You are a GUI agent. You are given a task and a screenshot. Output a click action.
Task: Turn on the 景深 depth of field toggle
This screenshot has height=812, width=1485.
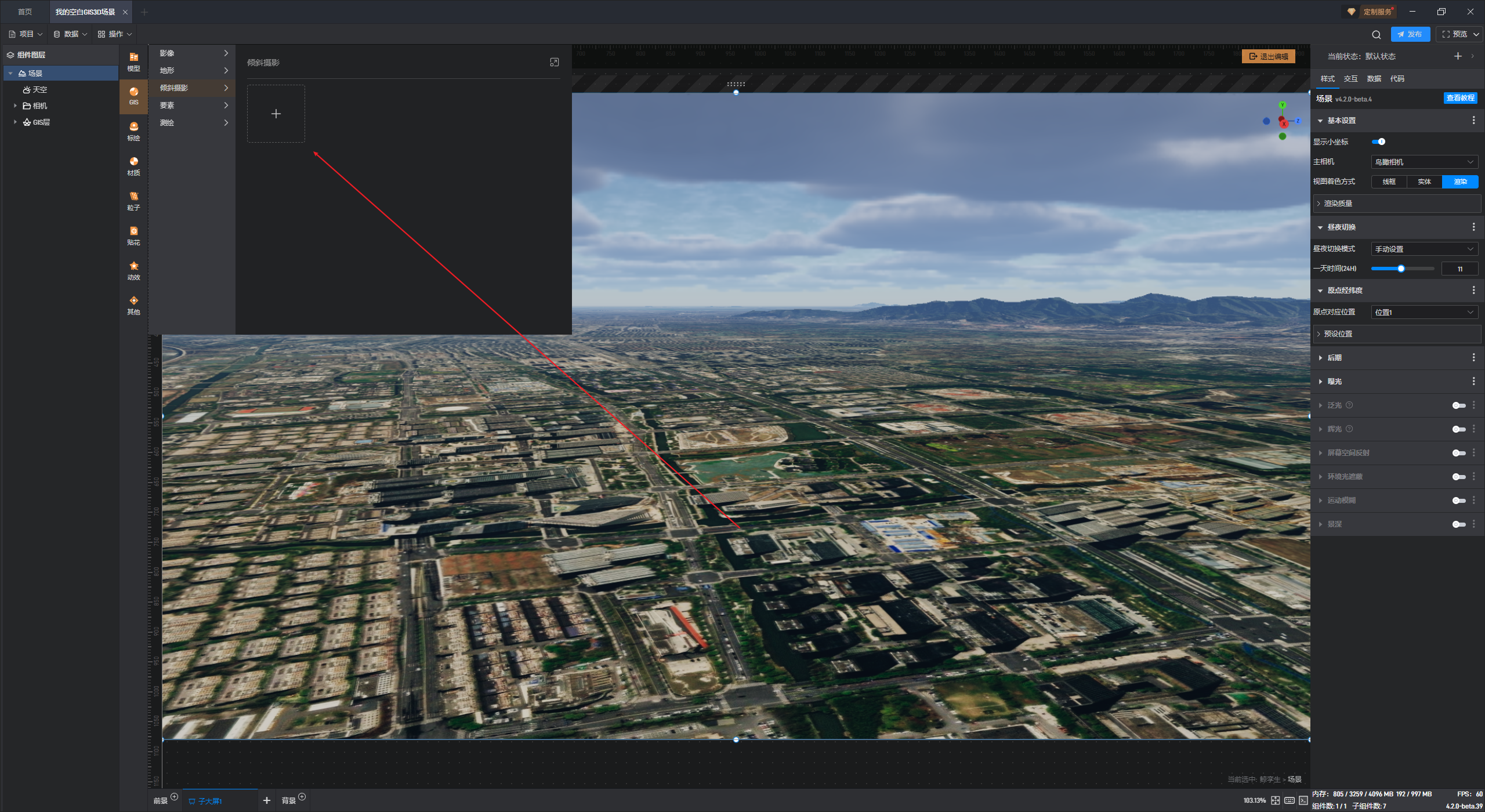point(1458,524)
